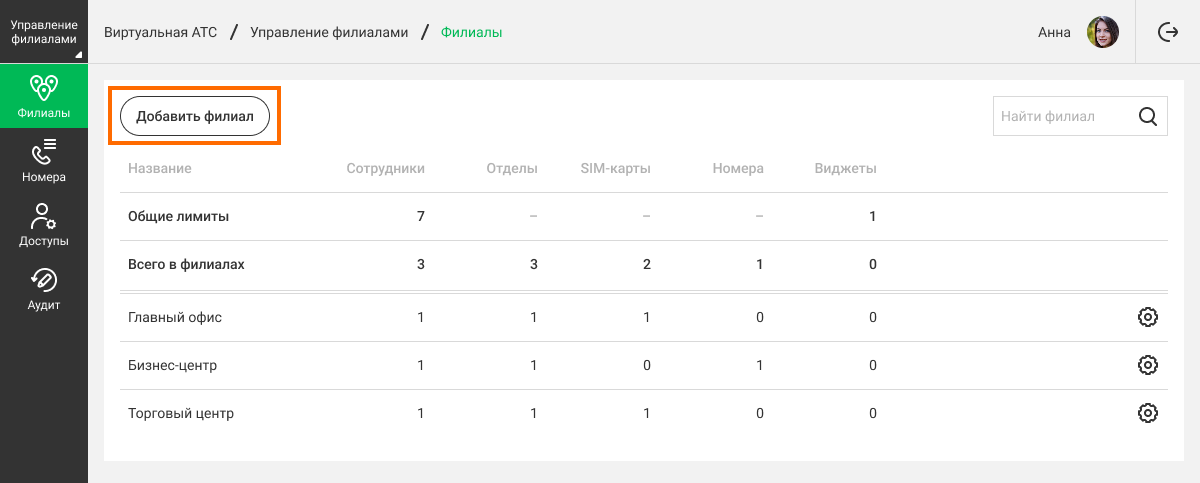Screen dimensions: 1200x483
Task: Select the Главный офис row name
Action: click(175, 317)
